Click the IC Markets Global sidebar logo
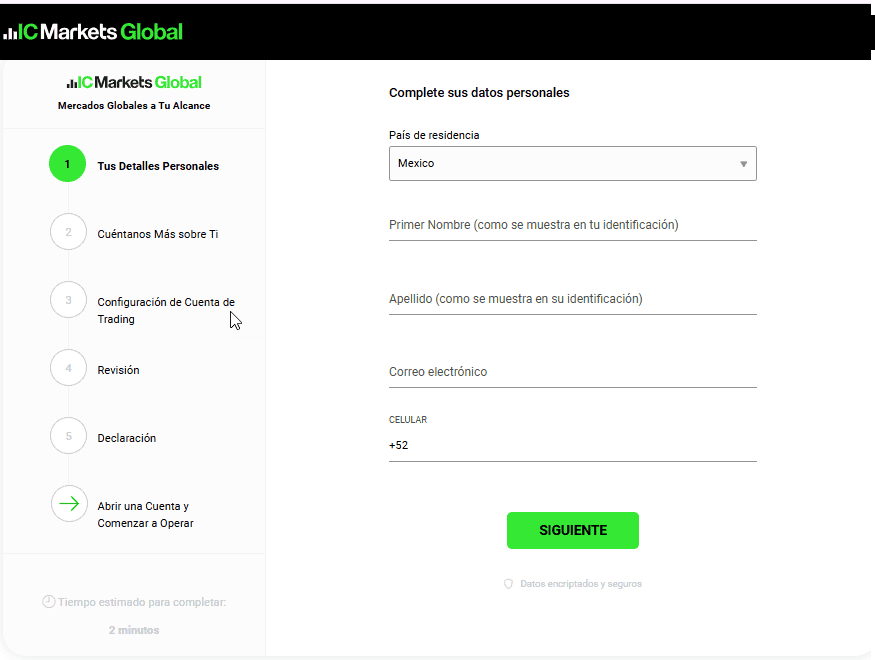 pyautogui.click(x=134, y=83)
